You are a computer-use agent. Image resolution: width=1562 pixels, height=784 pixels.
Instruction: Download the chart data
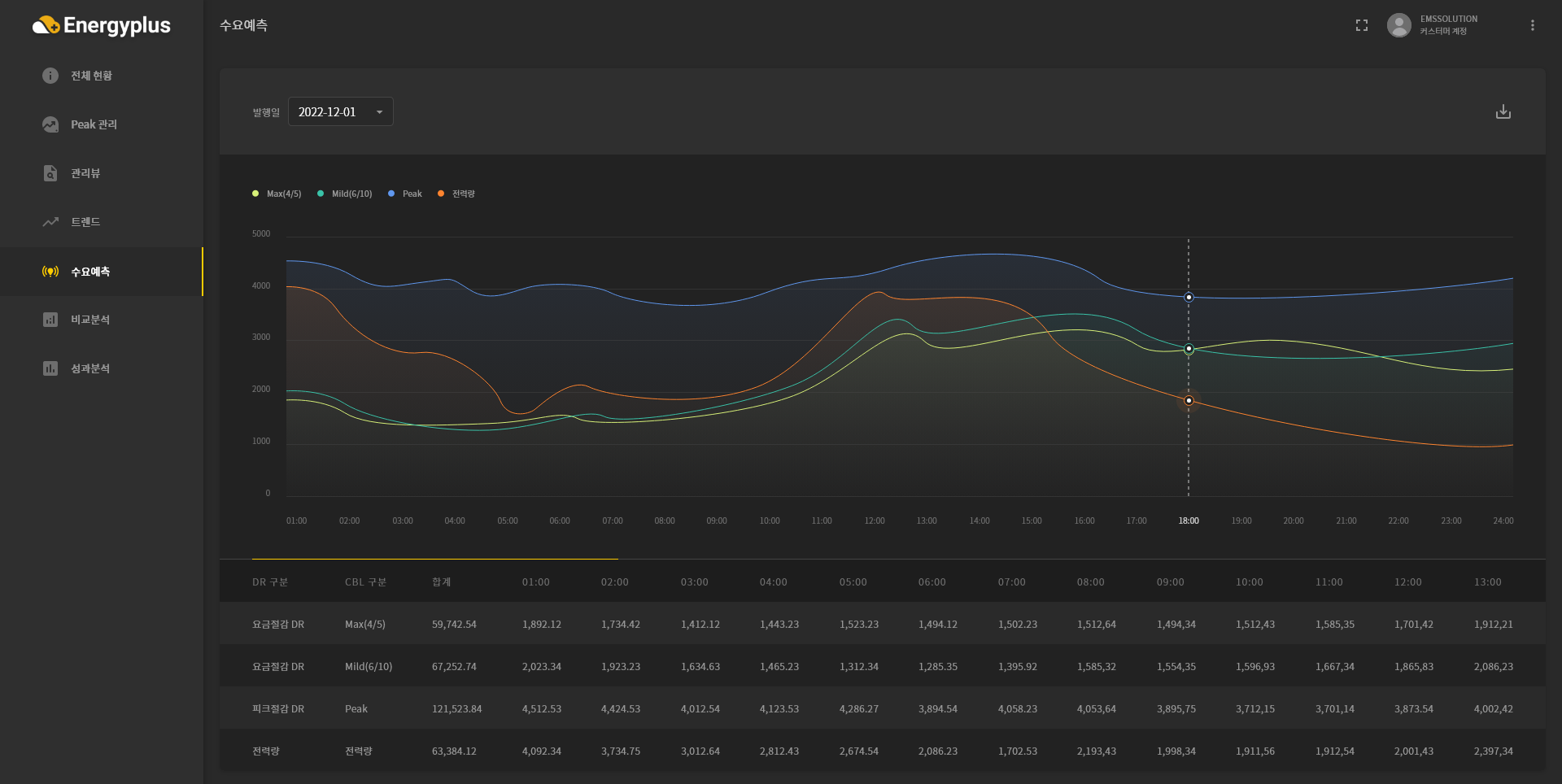(x=1503, y=111)
